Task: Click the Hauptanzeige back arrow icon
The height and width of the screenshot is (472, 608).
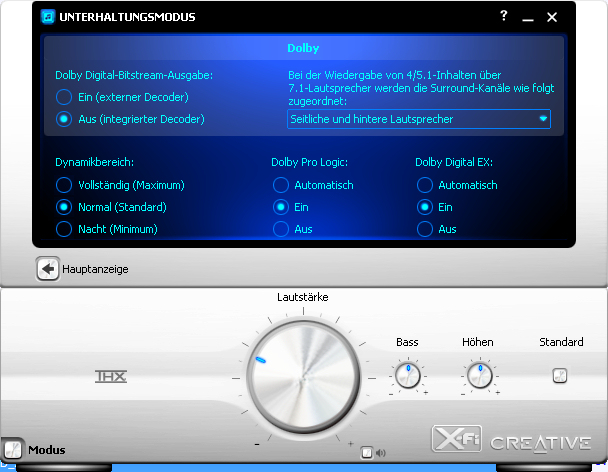Action: coord(48,269)
